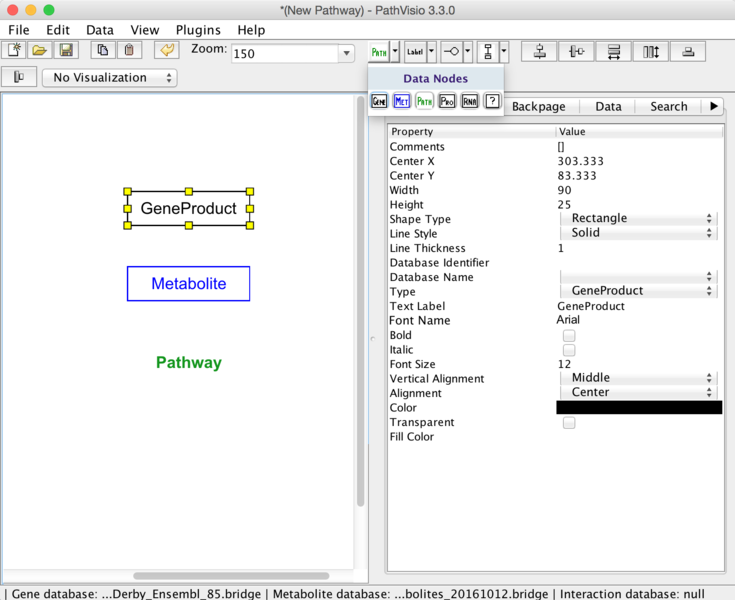This screenshot has height=600, width=735.
Task: Choose Metabolite node in Data Nodes popup
Action: point(402,101)
